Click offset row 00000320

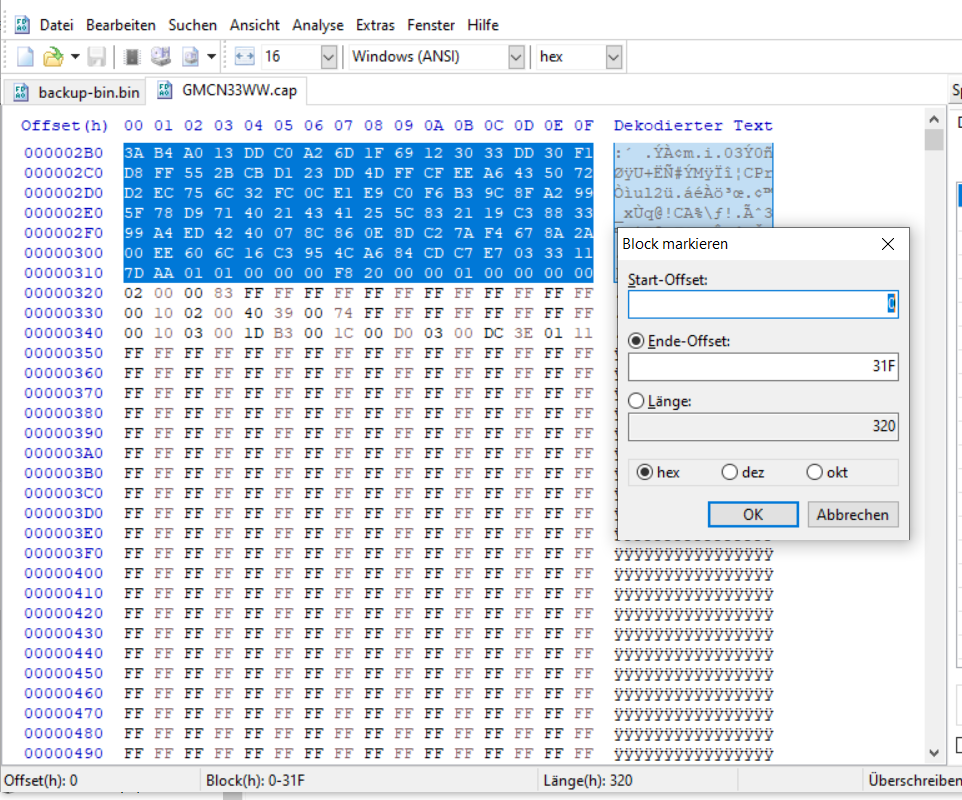64,293
